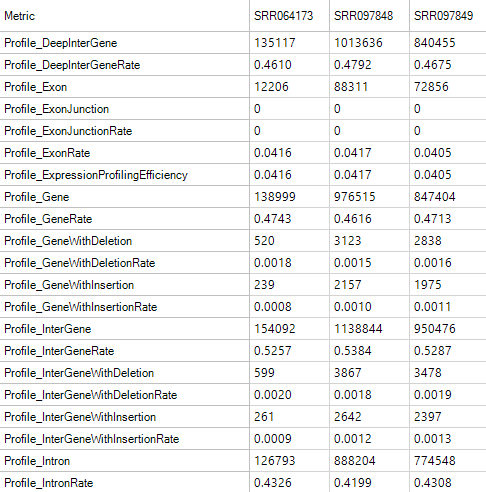Select the Profile_DeepInterGene row label
The width and height of the screenshot is (486, 492).
pyautogui.click(x=61, y=43)
